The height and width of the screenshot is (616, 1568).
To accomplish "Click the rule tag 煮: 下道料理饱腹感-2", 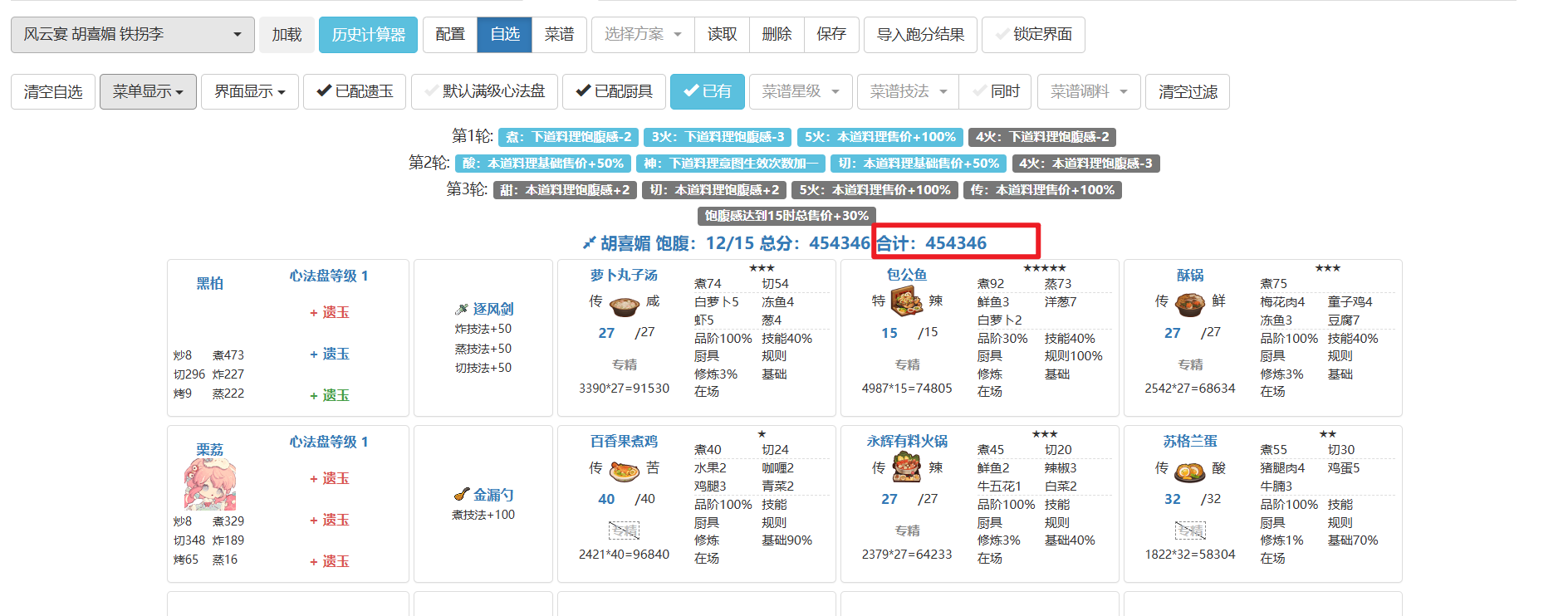I will 569,137.
